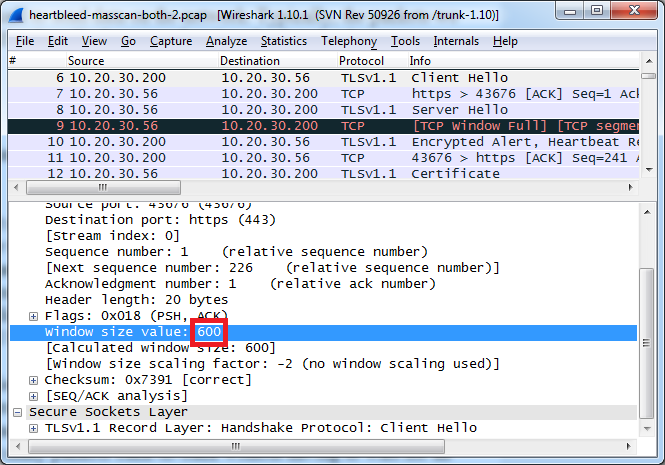Sort packets by Protocol column header

372,61
